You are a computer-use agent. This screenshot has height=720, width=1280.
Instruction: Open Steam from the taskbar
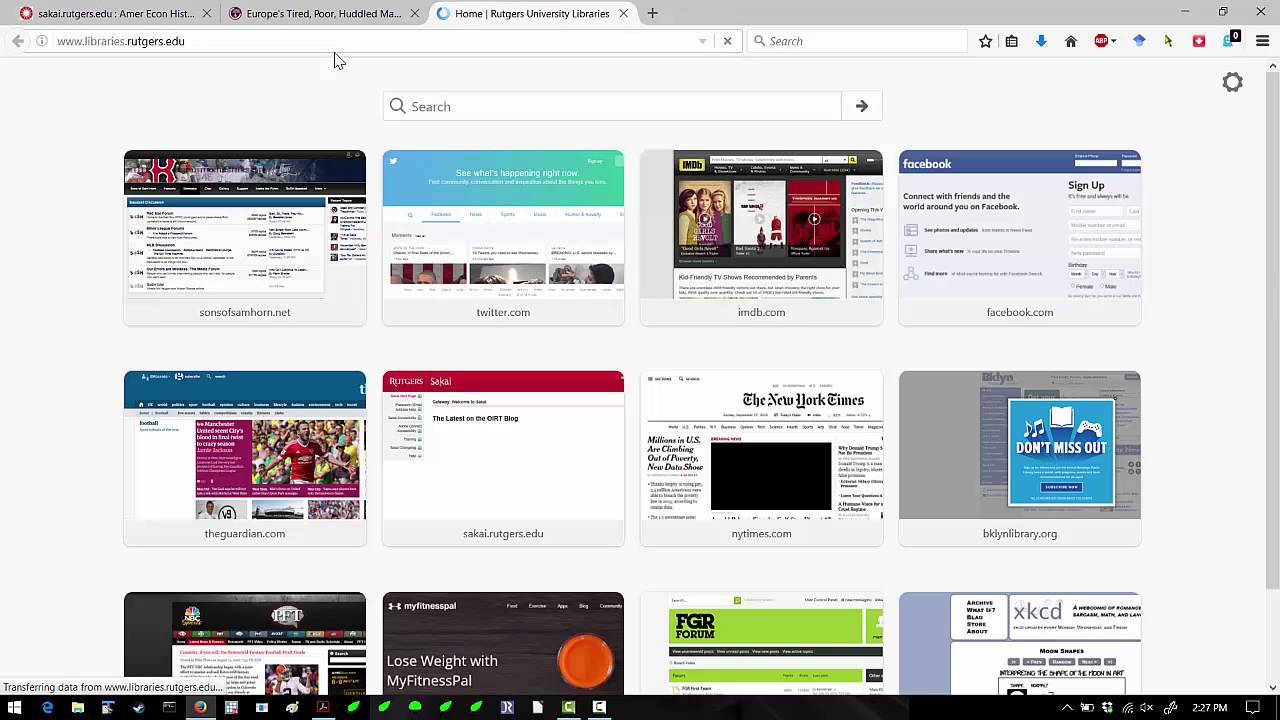(138, 707)
